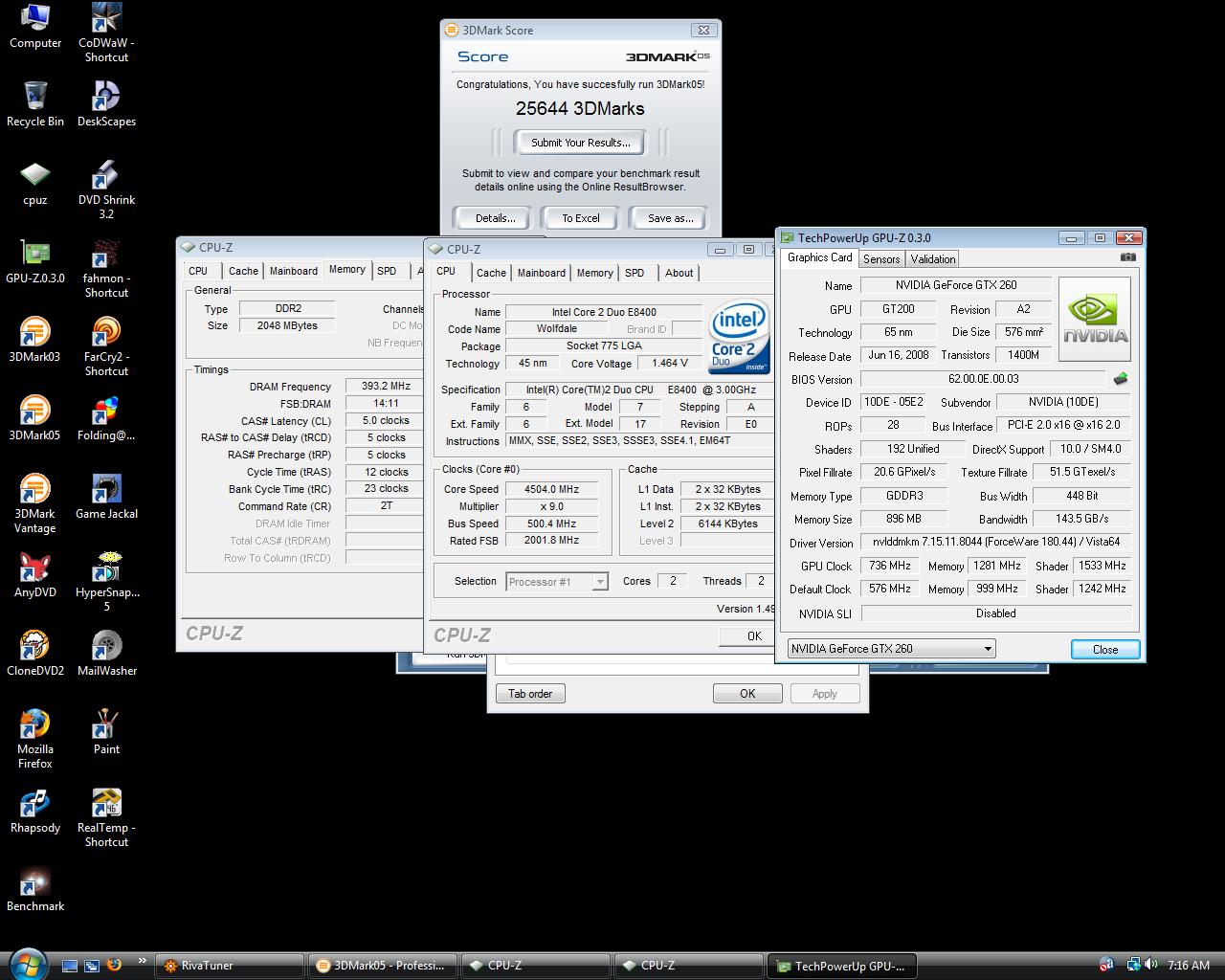Image resolution: width=1225 pixels, height=980 pixels.
Task: Switch to 3DMark05 in the taskbar
Action: click(383, 966)
